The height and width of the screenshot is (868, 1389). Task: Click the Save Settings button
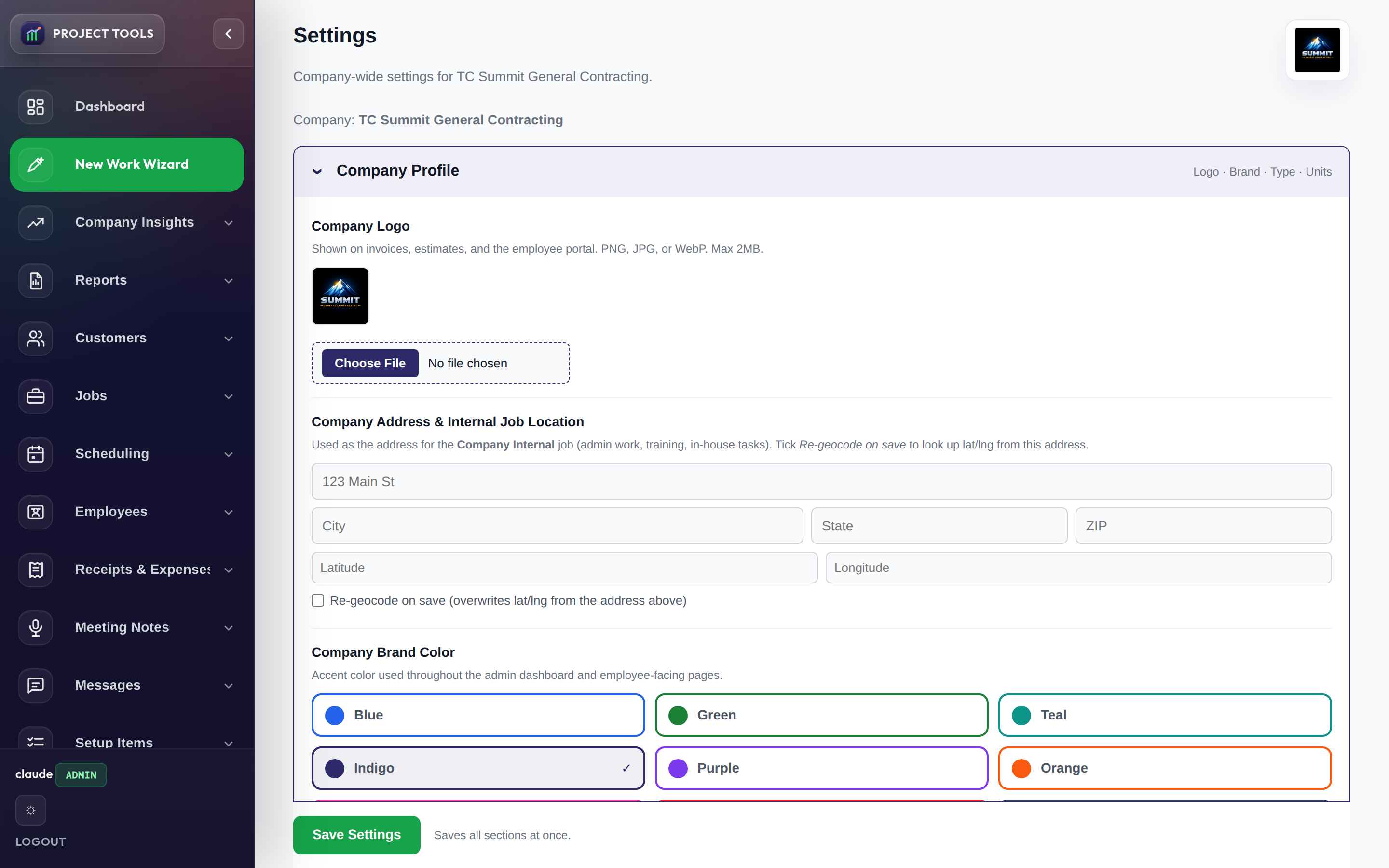tap(356, 835)
